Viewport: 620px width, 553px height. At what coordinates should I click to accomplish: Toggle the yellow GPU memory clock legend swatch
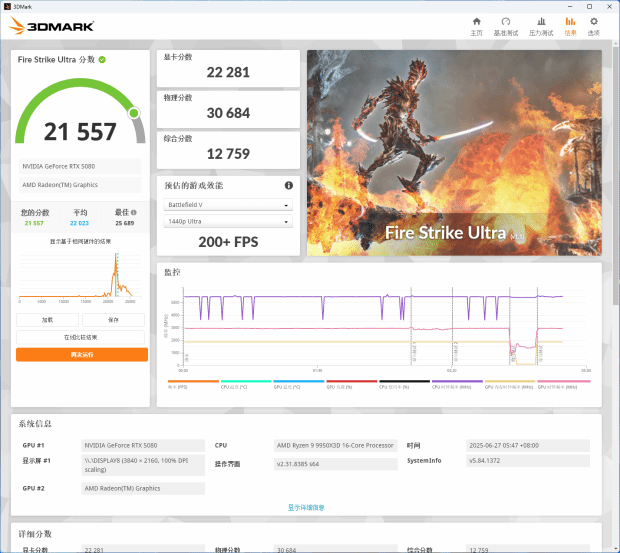click(510, 381)
